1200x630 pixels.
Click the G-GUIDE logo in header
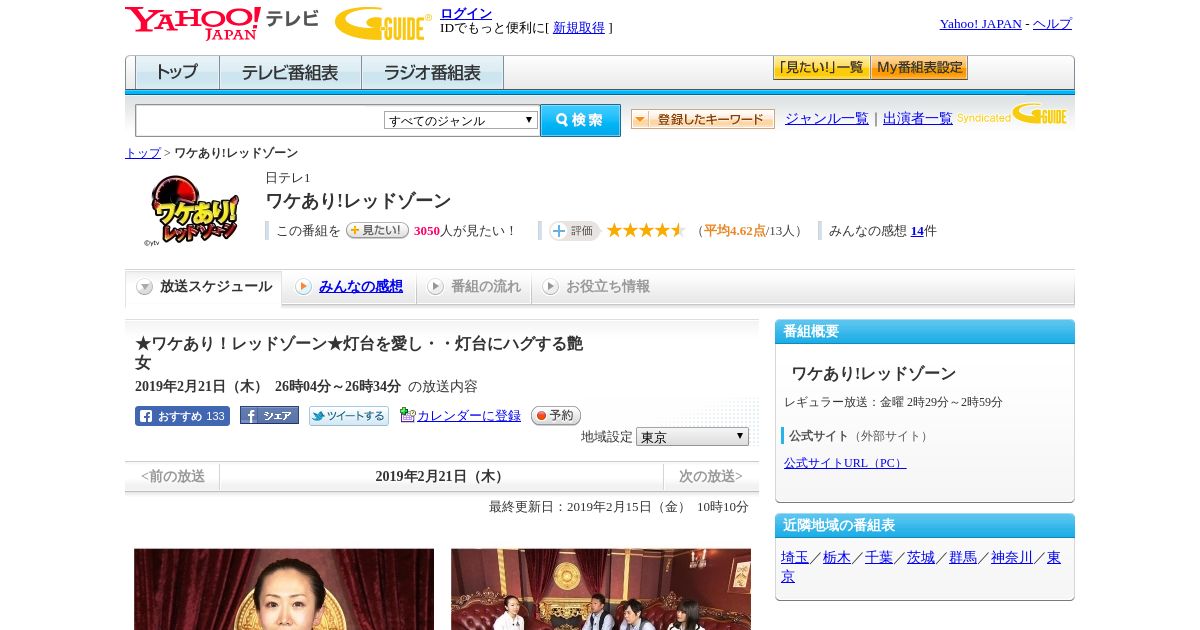pyautogui.click(x=383, y=24)
